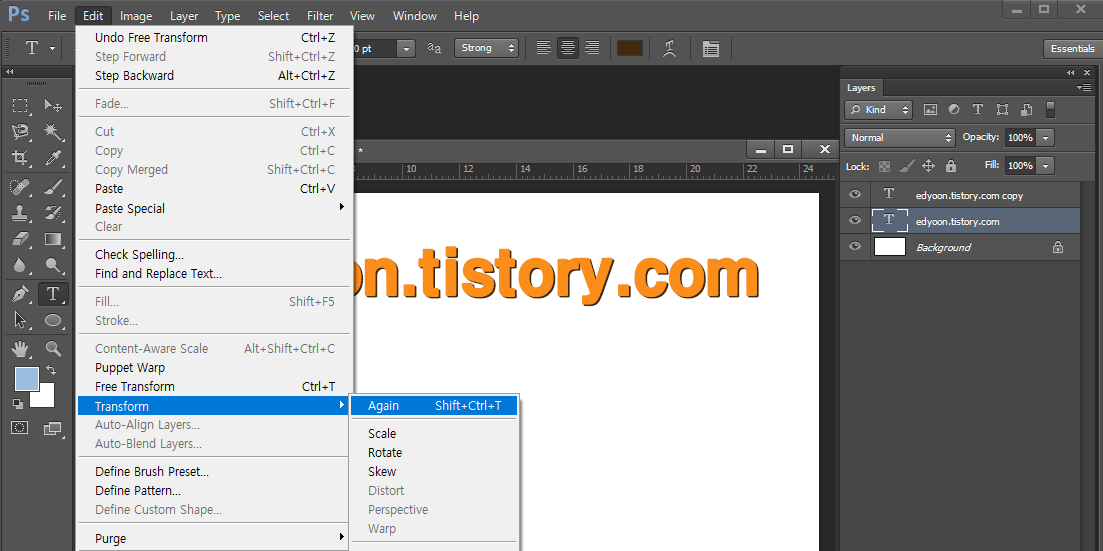The height and width of the screenshot is (551, 1103).
Task: Center-align the text
Action: (568, 48)
